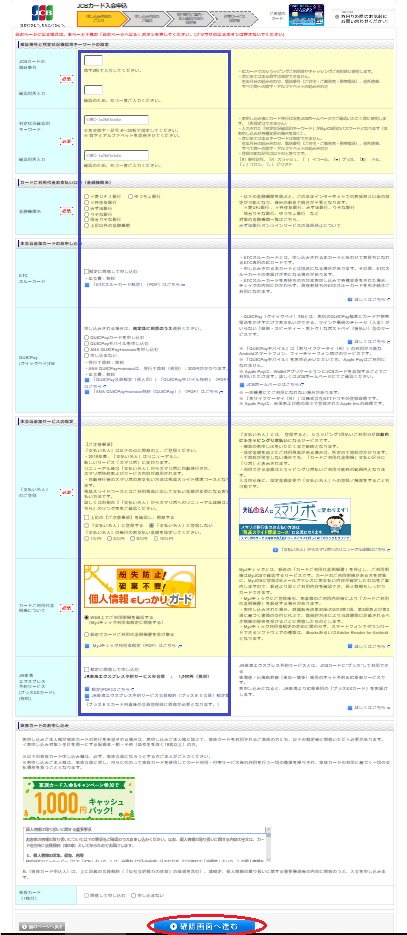Click the 前のページへ戻る button
The image size is (407, 935).
(x=42, y=927)
